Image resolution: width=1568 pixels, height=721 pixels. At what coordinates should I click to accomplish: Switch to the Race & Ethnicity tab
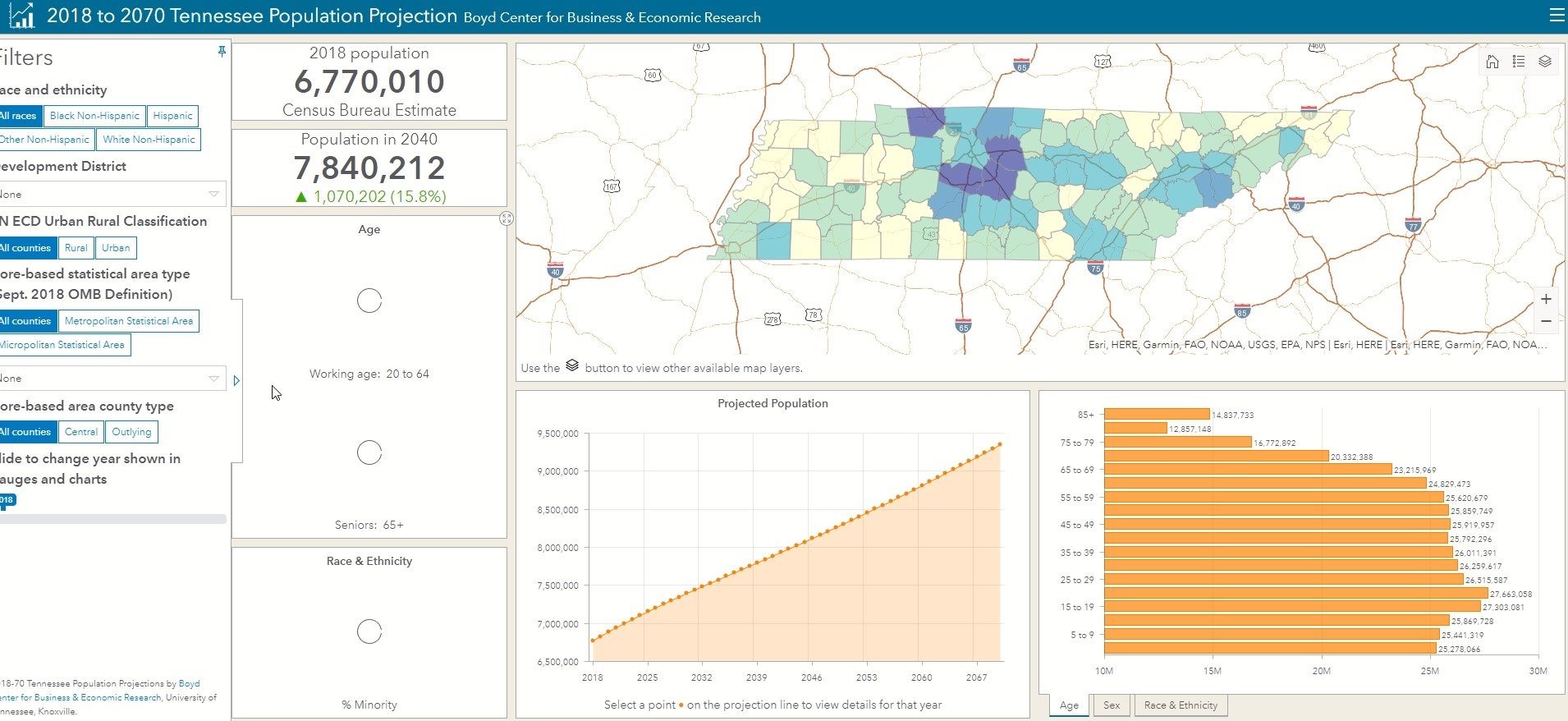[1181, 705]
